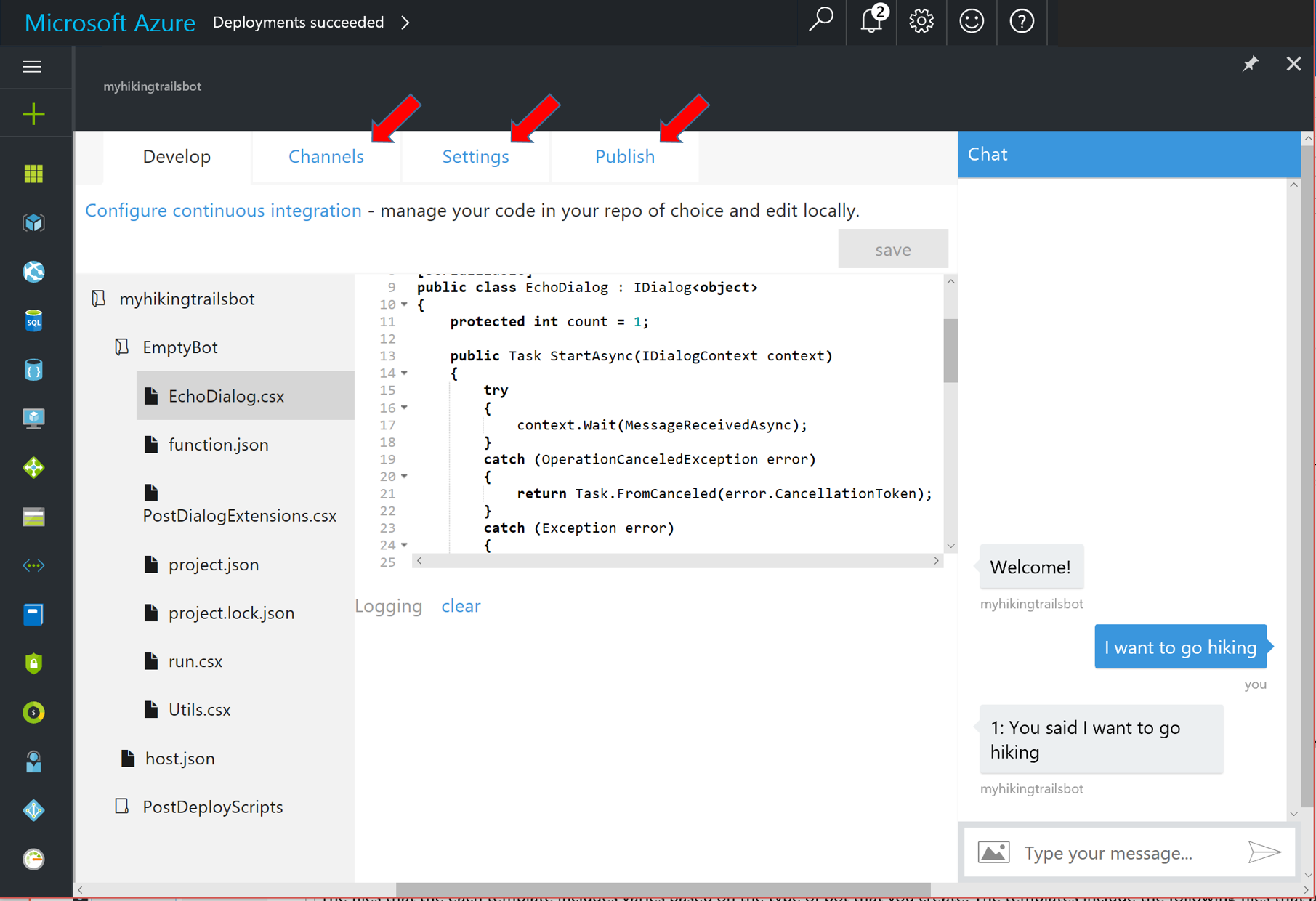Viewport: 1316px width, 901px height.
Task: Click the code editor vertical scrollbar thumb
Action: click(x=950, y=350)
